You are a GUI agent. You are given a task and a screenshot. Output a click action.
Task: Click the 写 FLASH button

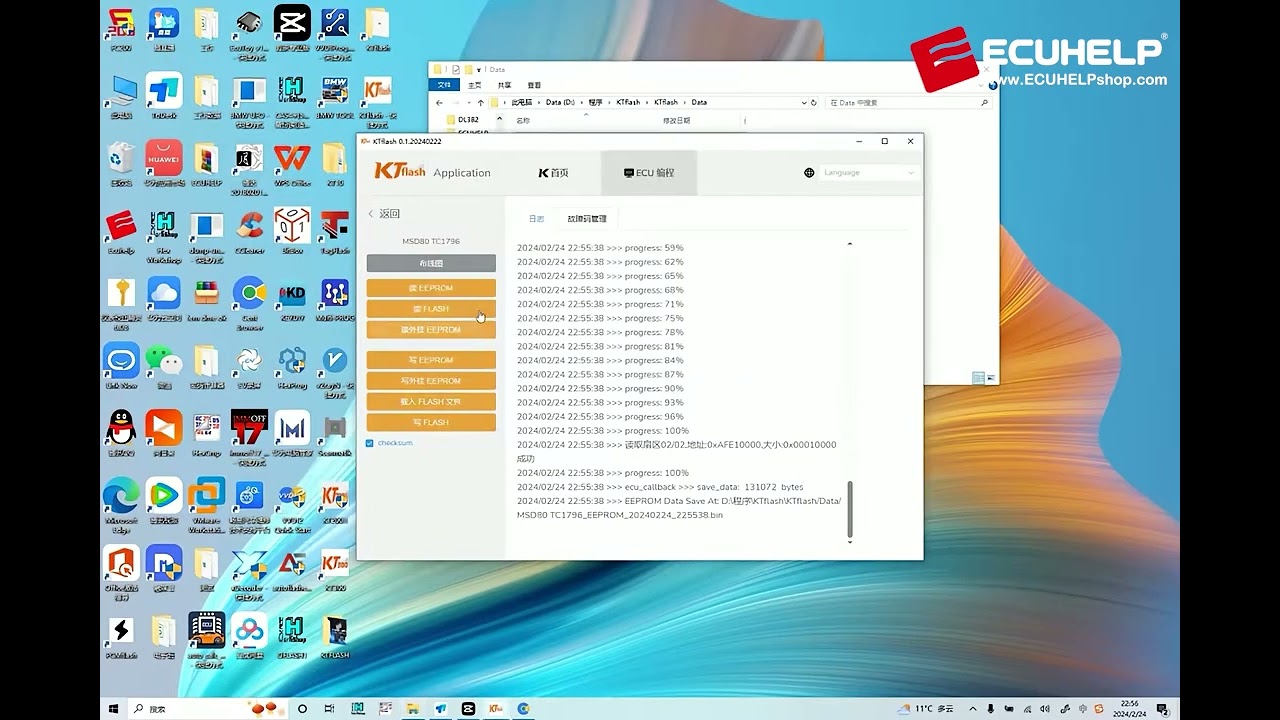431,423
